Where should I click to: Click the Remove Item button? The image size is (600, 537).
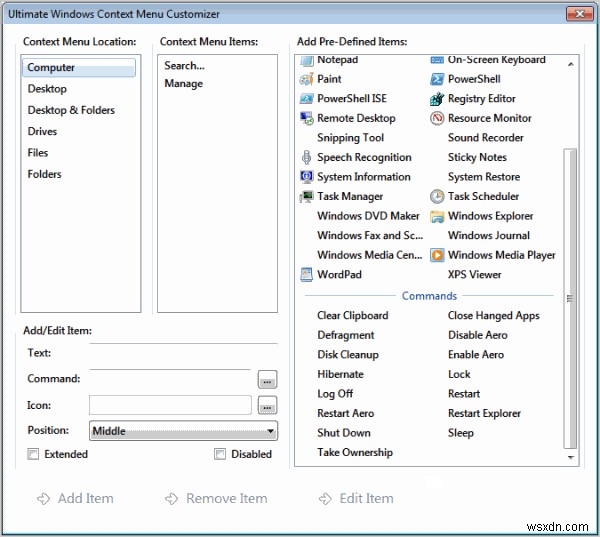coord(216,499)
